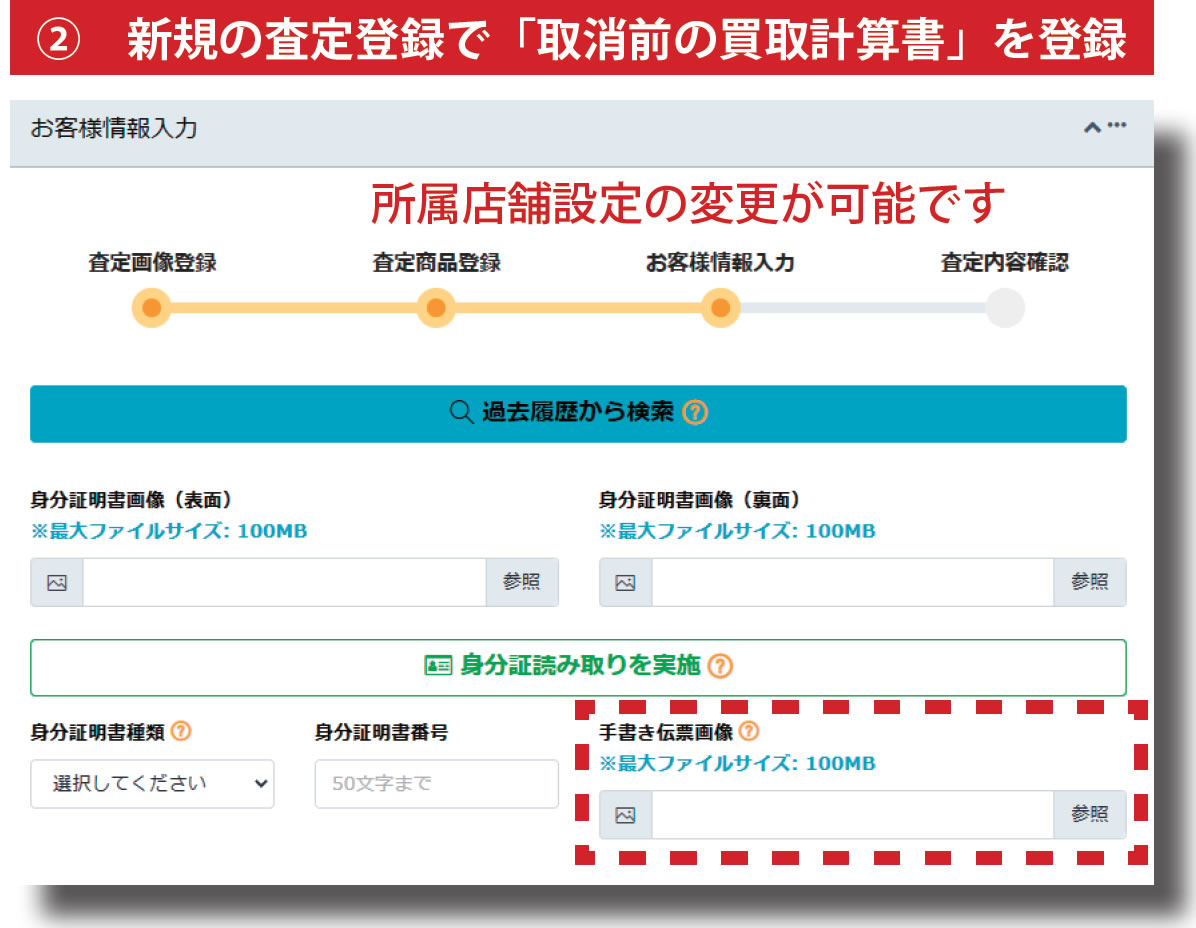The height and width of the screenshot is (928, 1196).
Task: Jump to the 査定商品登録 step
Action: pyautogui.click(x=436, y=308)
